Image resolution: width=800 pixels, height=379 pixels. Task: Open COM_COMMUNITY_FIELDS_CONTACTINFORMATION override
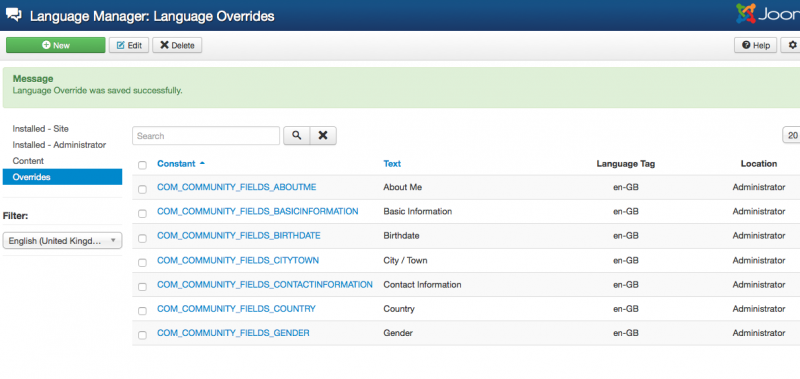click(x=264, y=285)
